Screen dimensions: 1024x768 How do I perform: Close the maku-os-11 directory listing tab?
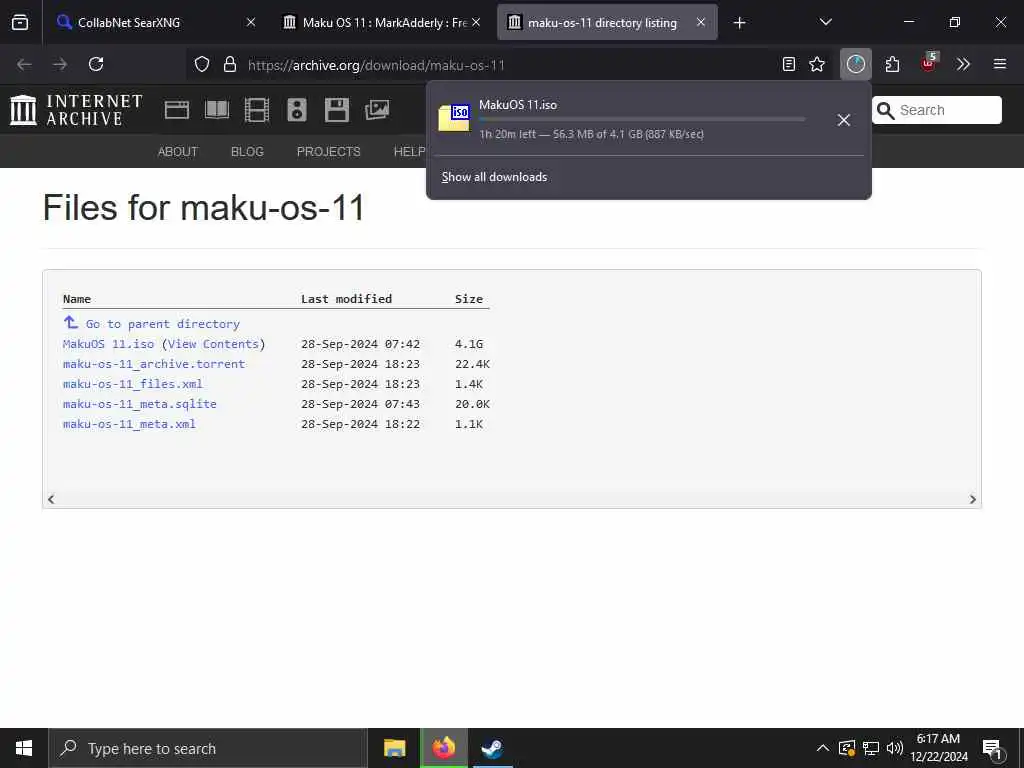click(701, 22)
